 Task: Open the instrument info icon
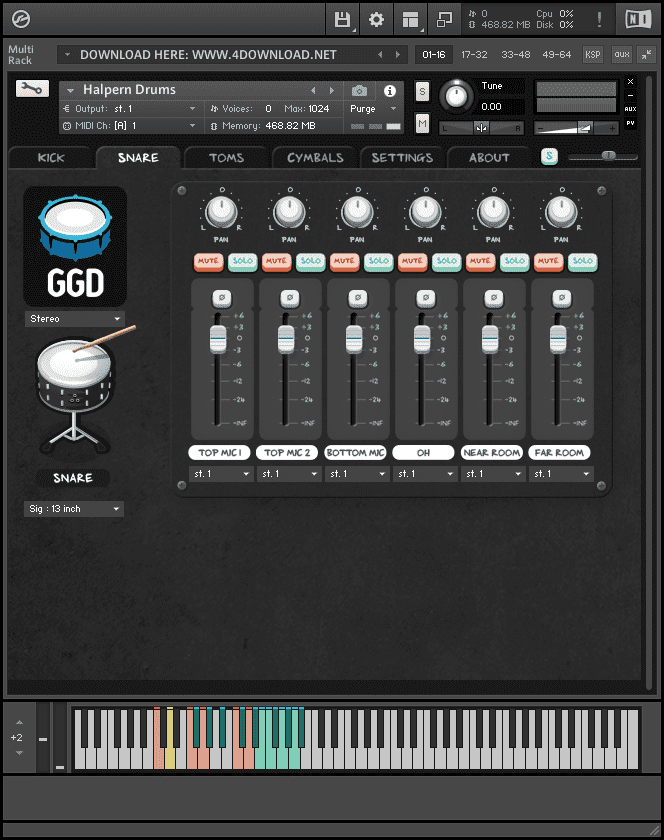click(x=390, y=91)
